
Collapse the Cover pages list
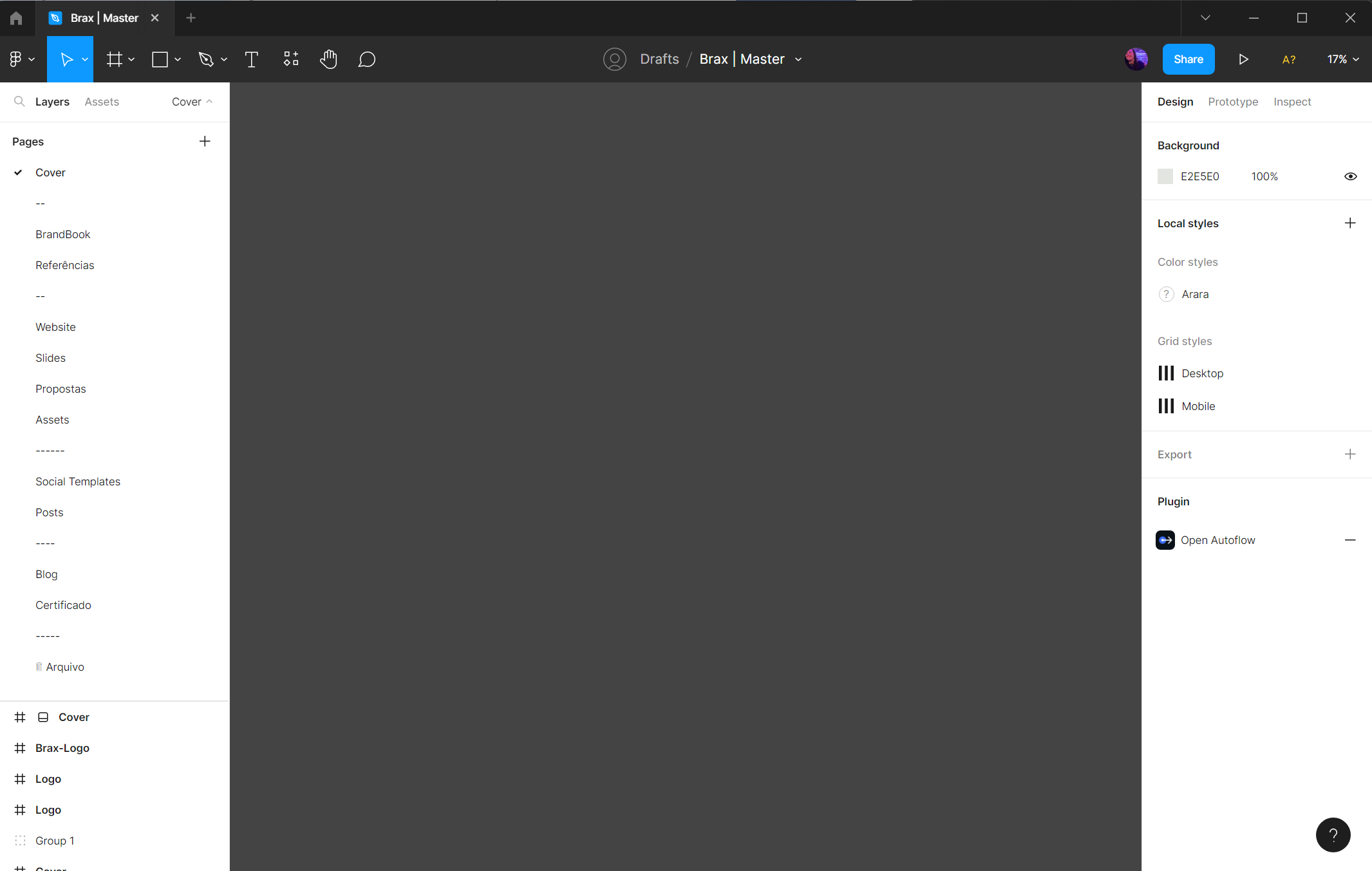(192, 102)
